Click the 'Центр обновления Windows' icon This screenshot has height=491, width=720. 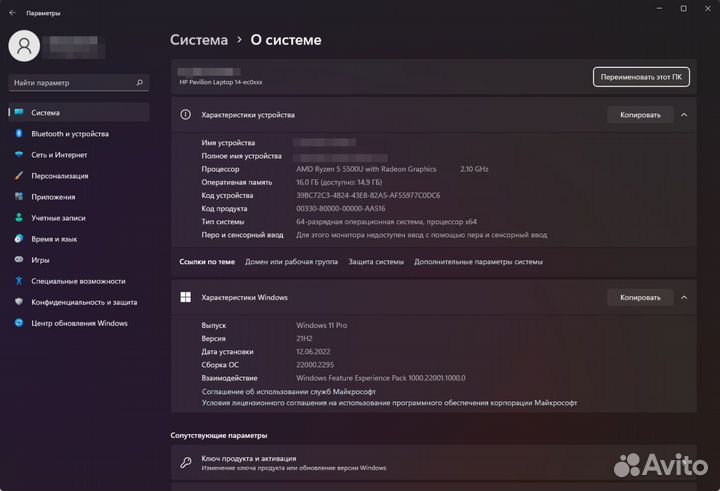click(19, 323)
